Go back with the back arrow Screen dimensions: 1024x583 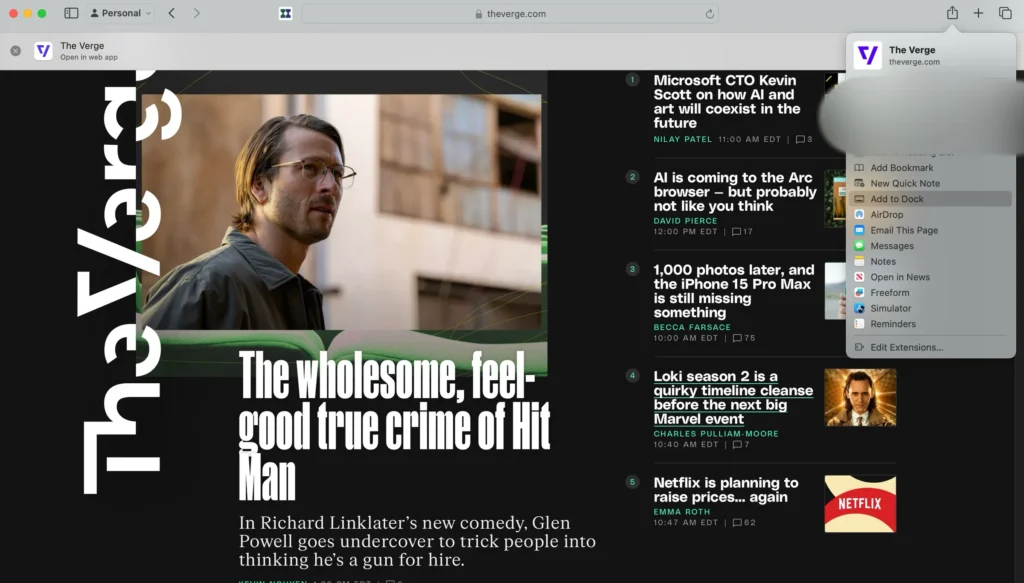pos(172,13)
